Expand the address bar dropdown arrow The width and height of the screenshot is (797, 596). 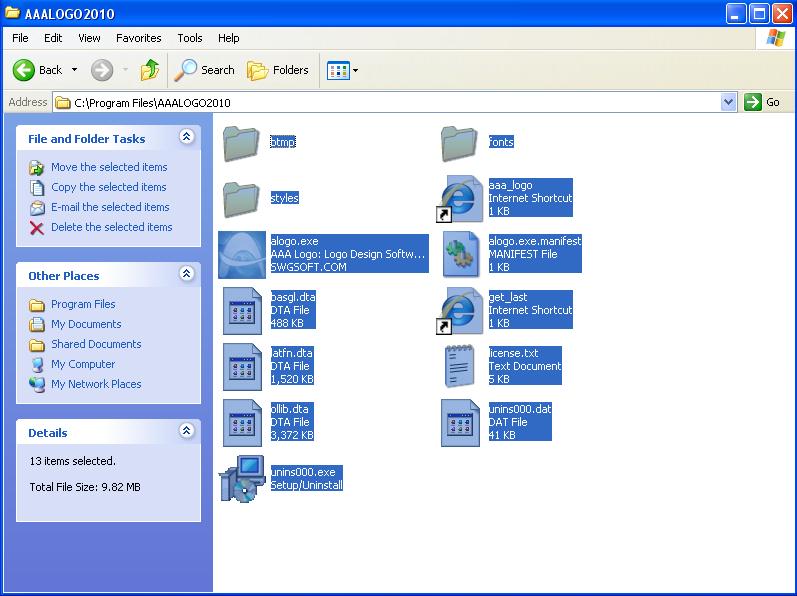pos(728,102)
